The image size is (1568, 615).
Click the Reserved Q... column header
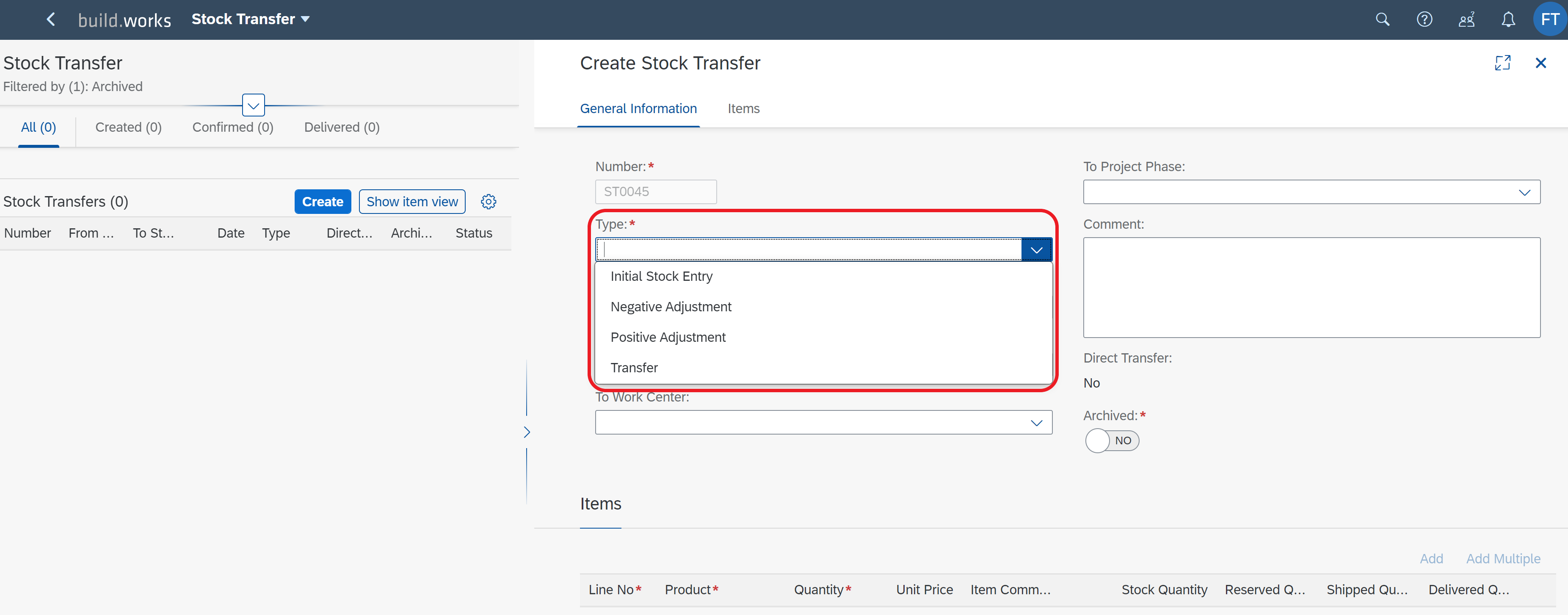(x=1264, y=590)
